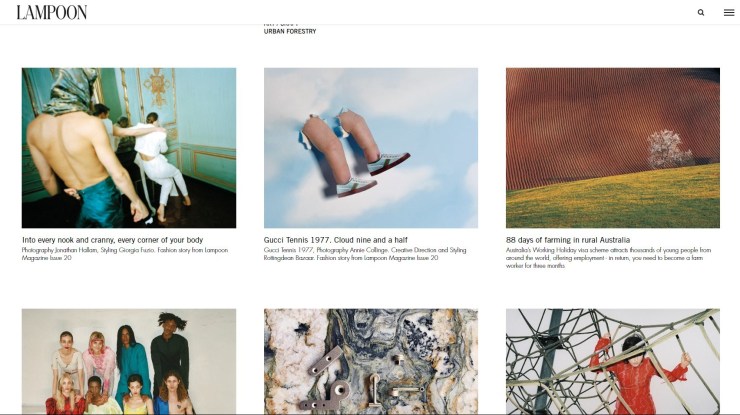Open group portrait of models thumbnail
The image size is (740, 415).
(129, 362)
